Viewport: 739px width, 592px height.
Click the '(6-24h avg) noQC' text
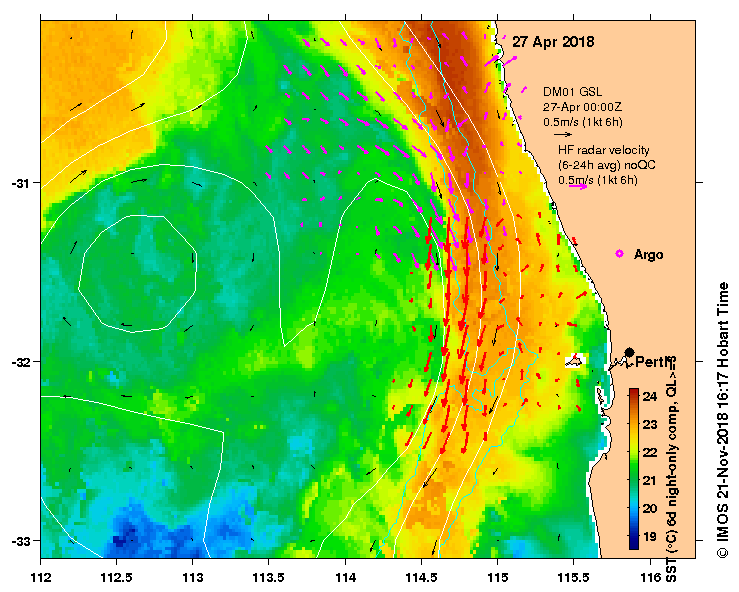pos(607,165)
